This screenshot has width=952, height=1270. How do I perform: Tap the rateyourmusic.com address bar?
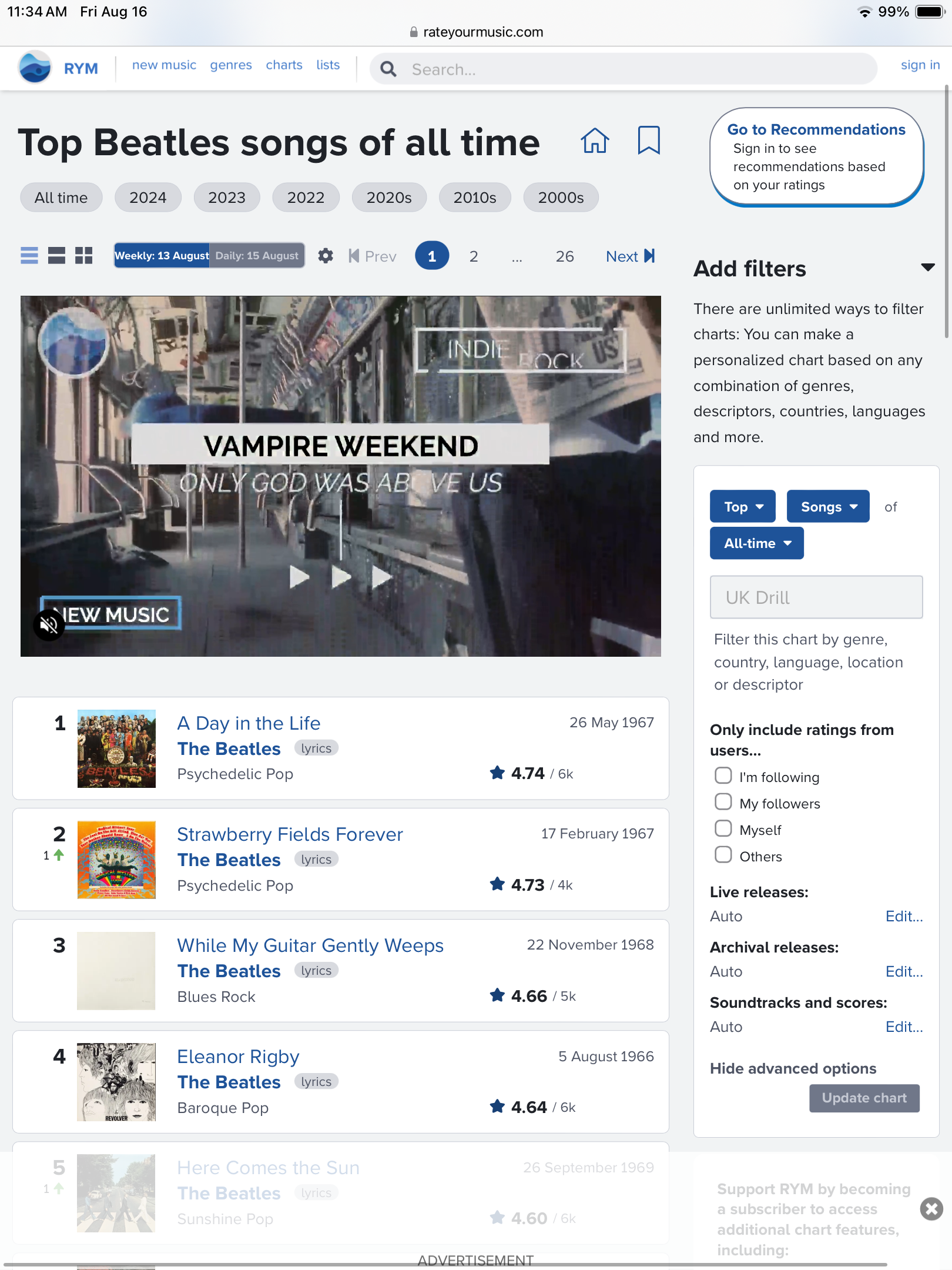(476, 32)
